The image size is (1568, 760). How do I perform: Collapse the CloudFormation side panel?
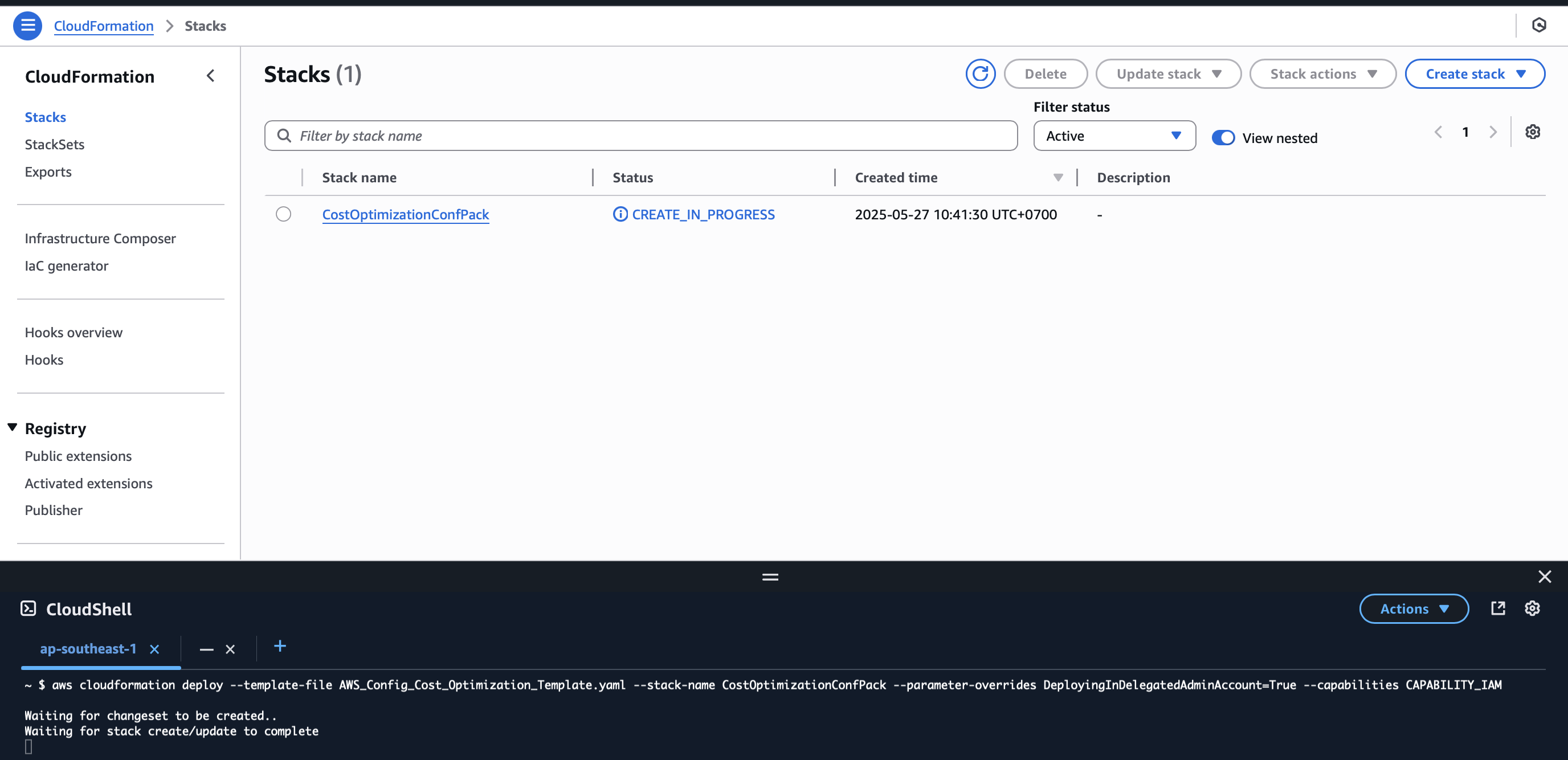[211, 75]
